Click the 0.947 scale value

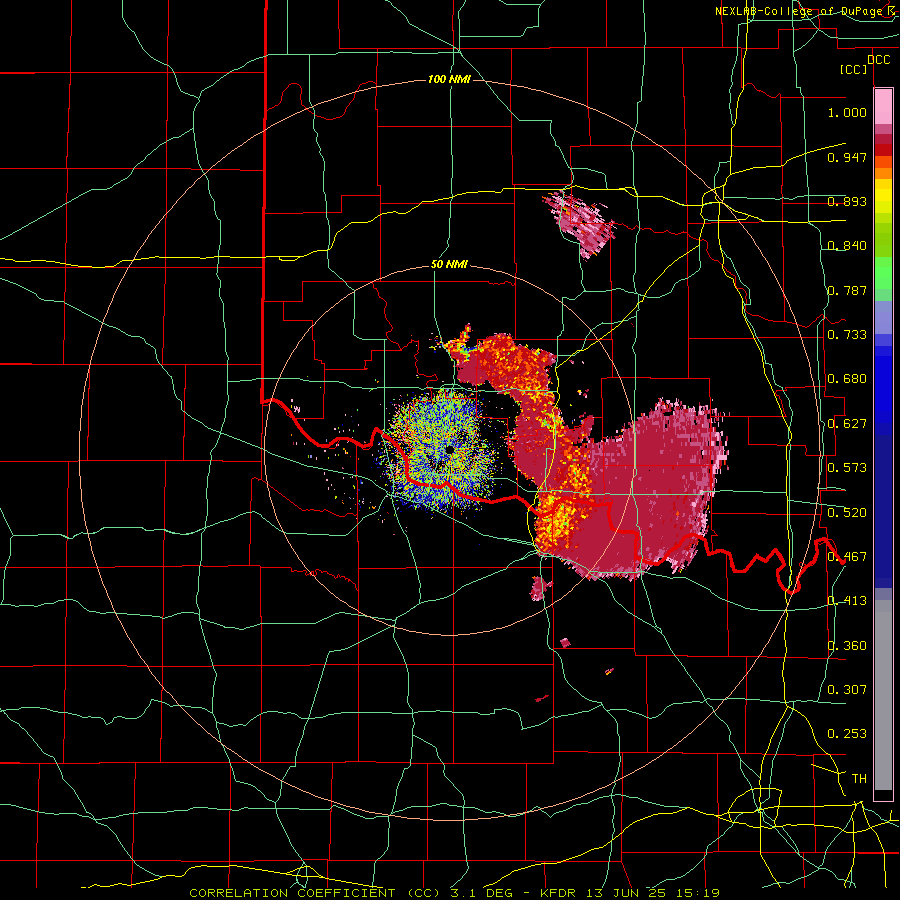[847, 157]
